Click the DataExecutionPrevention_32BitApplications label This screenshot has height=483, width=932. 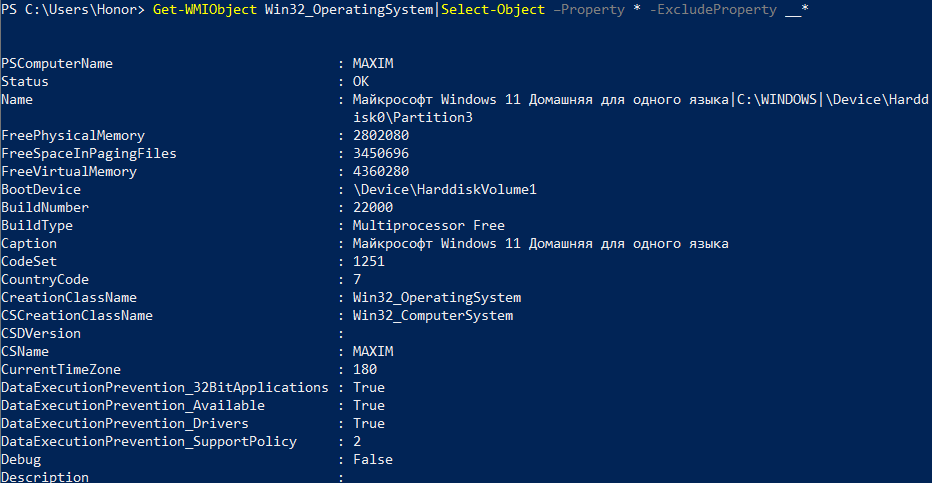[x=165, y=387]
